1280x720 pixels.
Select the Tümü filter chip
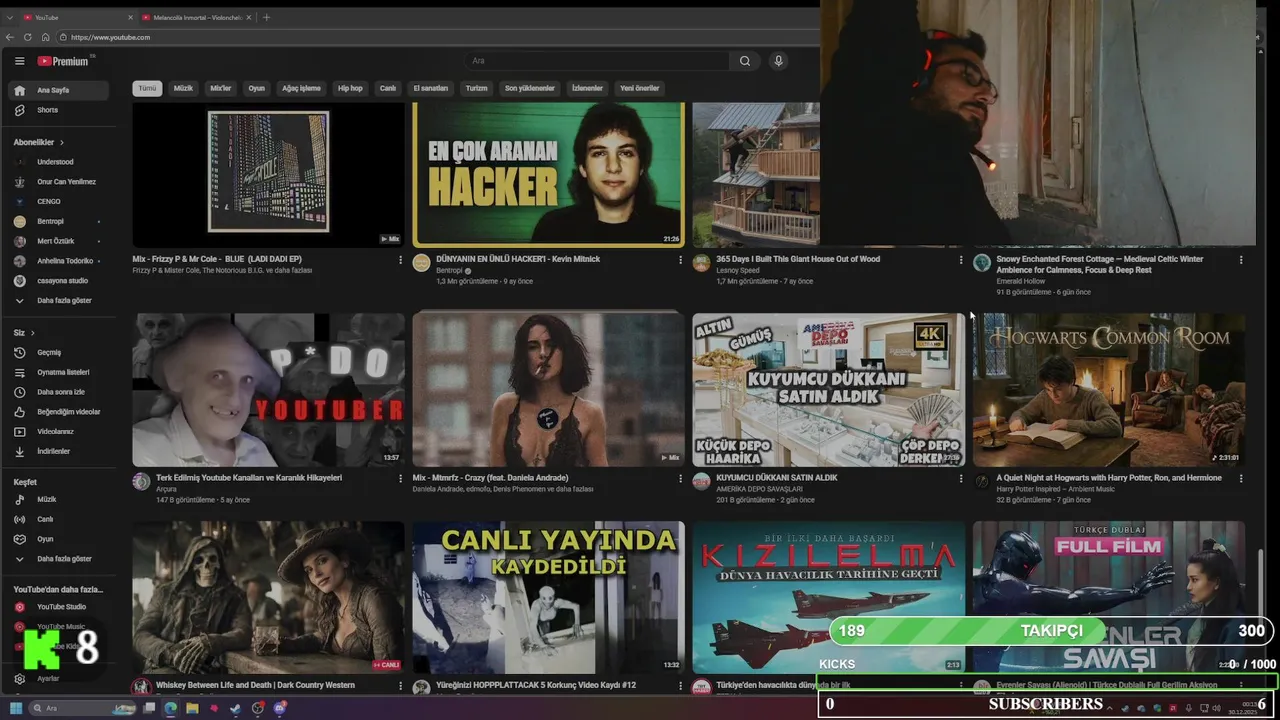(x=147, y=88)
